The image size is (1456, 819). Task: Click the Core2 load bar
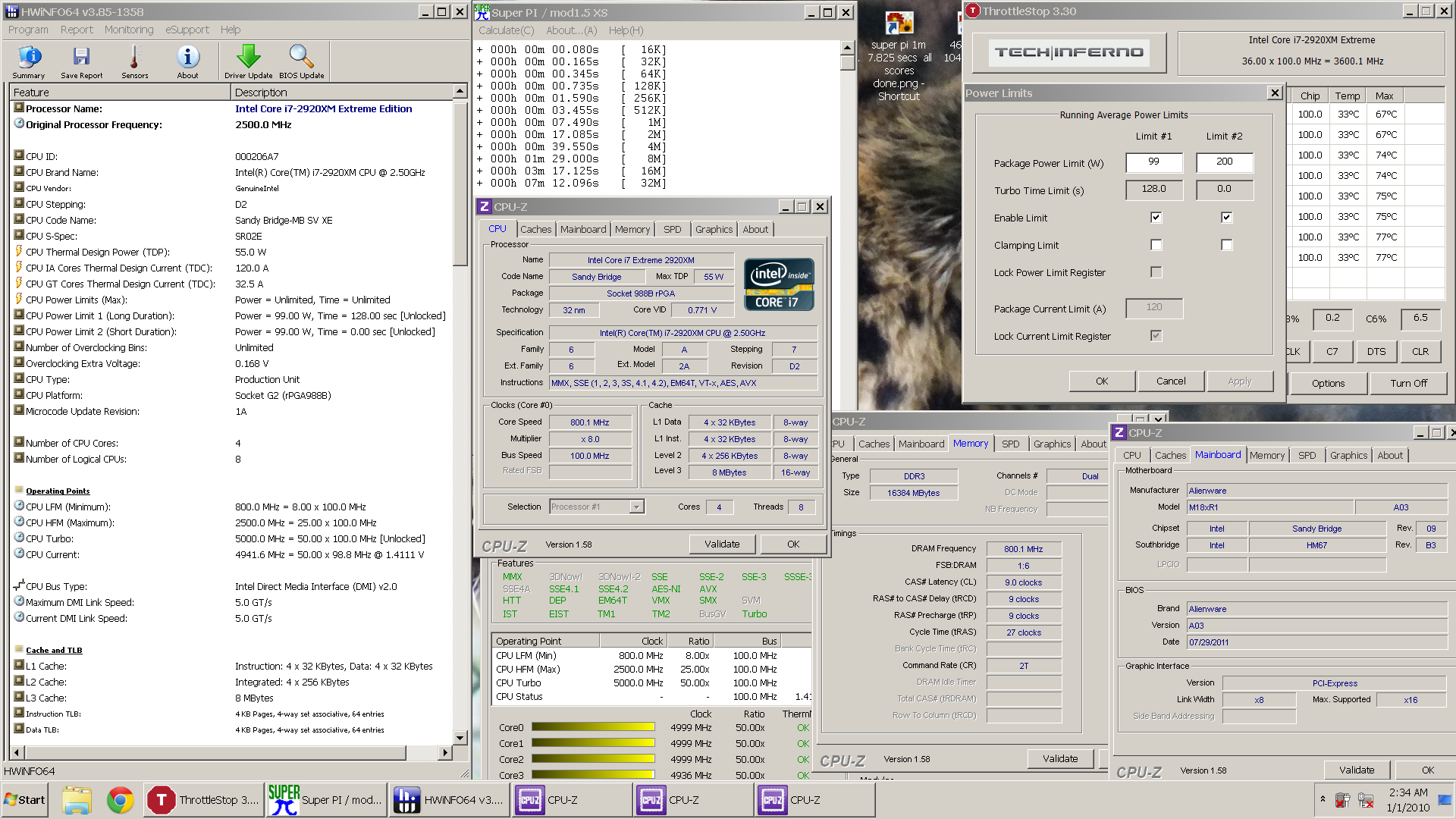pyautogui.click(x=593, y=759)
